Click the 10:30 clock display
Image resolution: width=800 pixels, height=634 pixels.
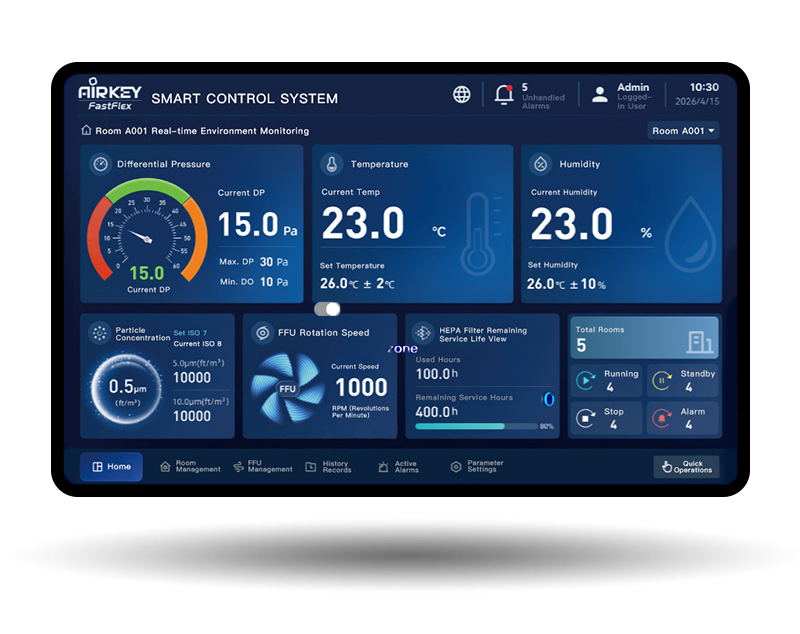coord(704,87)
